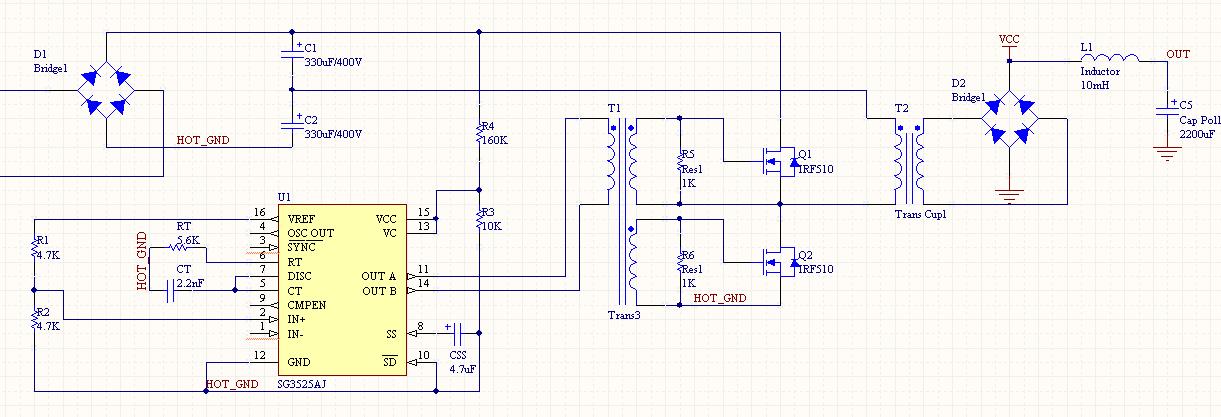The image size is (1221, 417).
Task: Click the OUT A pin name
Action: (x=379, y=276)
